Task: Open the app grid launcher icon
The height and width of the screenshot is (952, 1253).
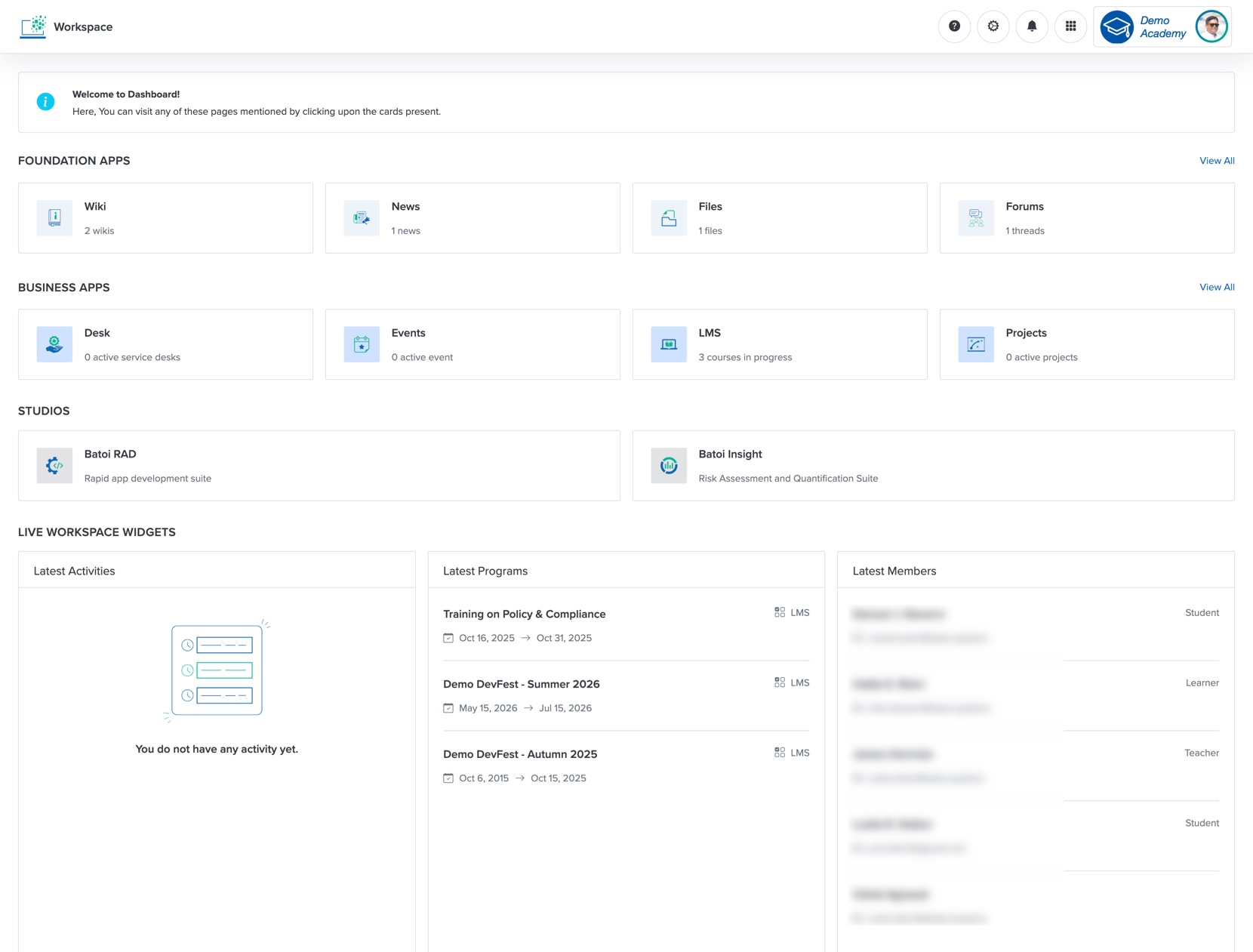Action: pyautogui.click(x=1070, y=26)
